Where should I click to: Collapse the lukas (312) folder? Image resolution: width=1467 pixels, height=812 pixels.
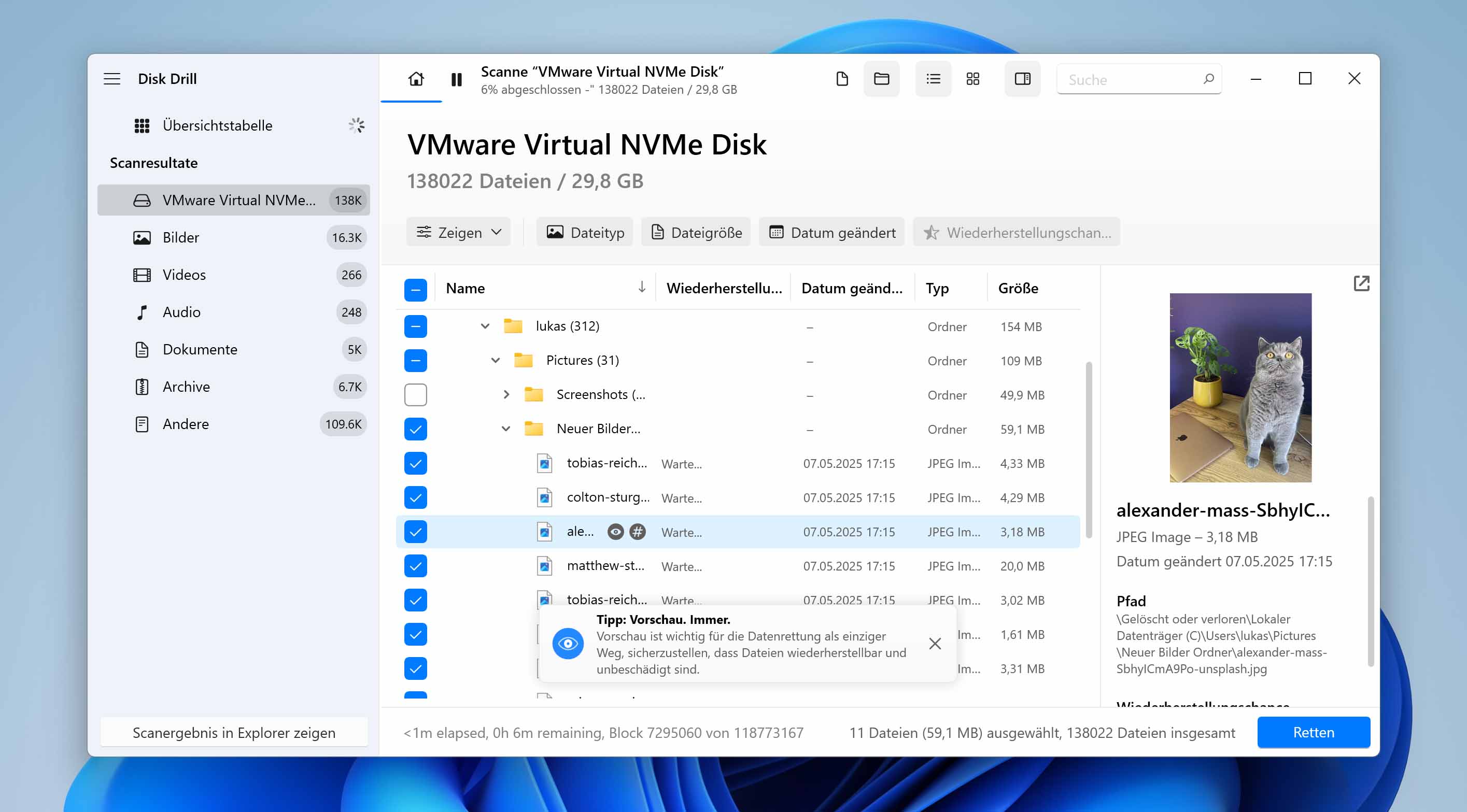pos(485,326)
